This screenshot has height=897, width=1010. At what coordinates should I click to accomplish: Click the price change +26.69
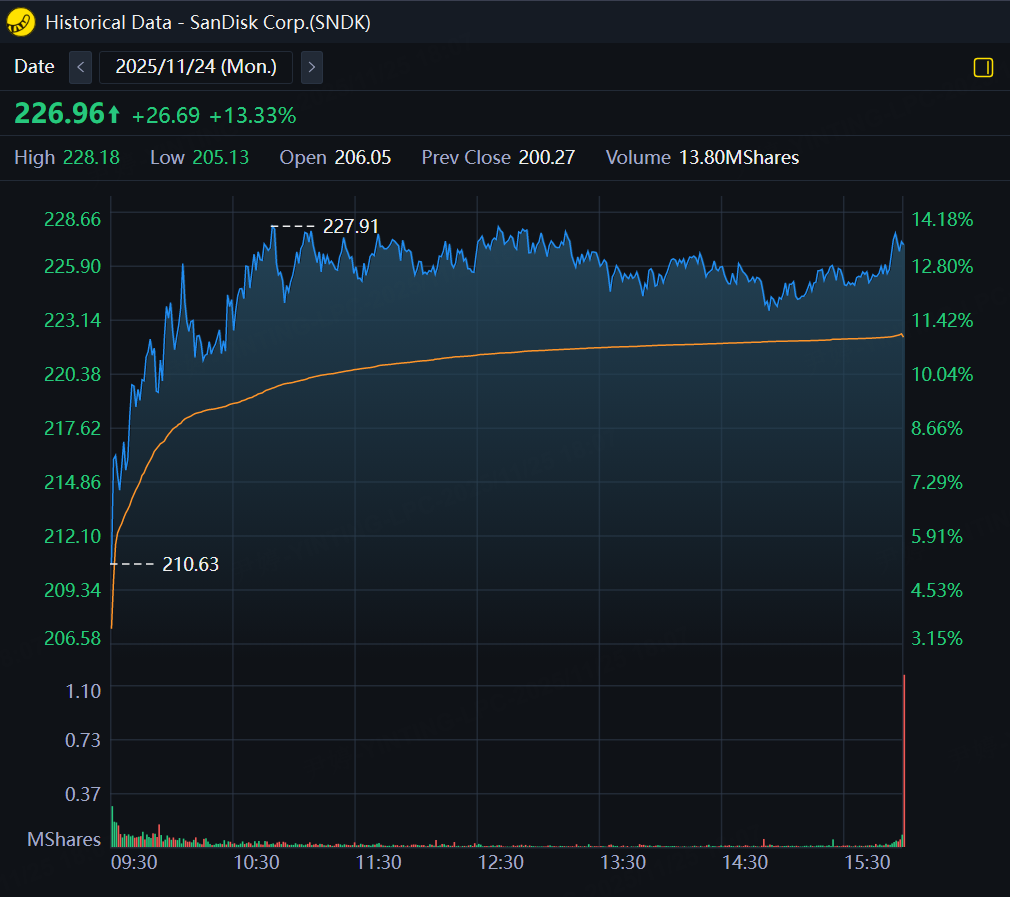166,116
